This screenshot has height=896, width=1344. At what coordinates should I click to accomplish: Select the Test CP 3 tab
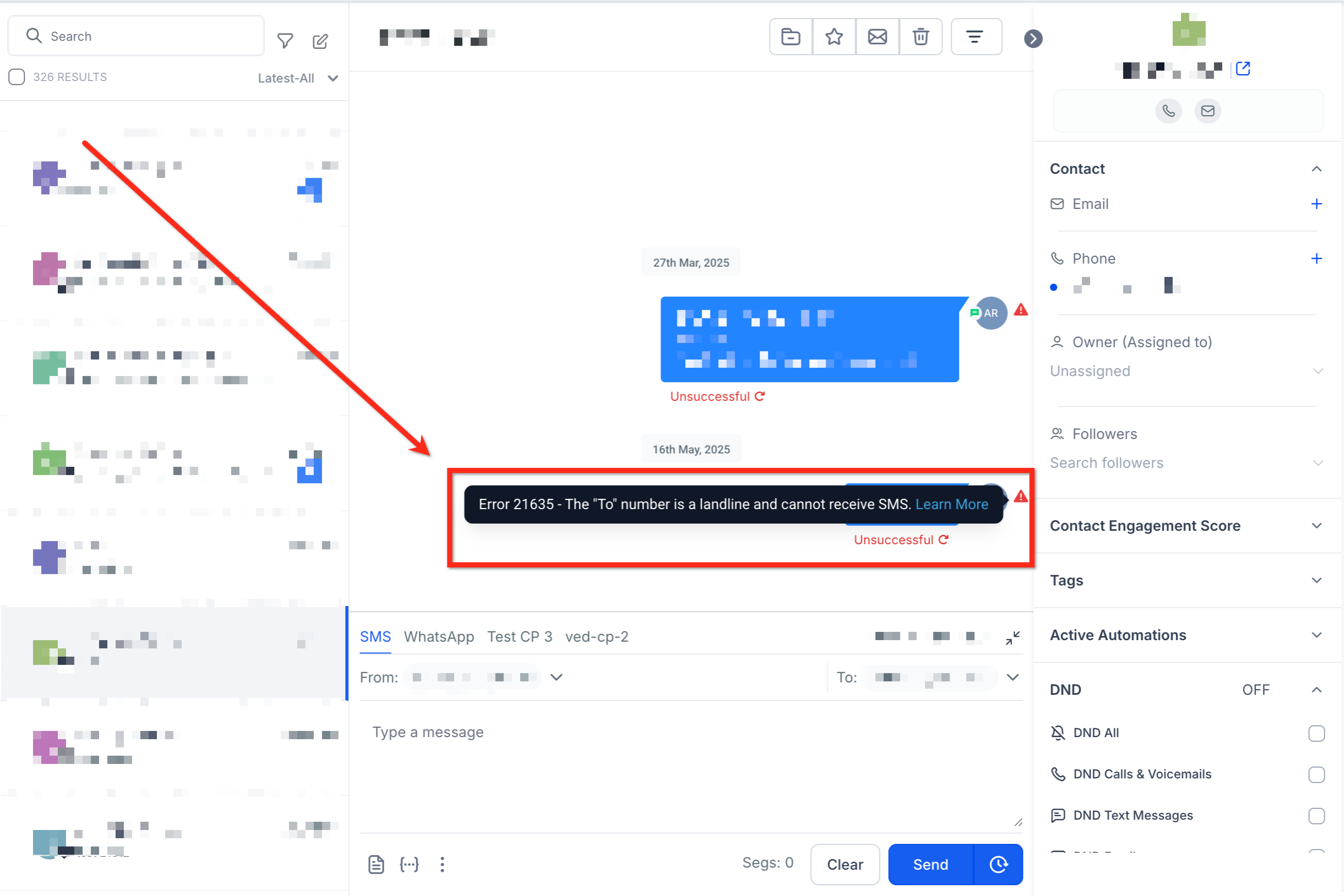520,637
